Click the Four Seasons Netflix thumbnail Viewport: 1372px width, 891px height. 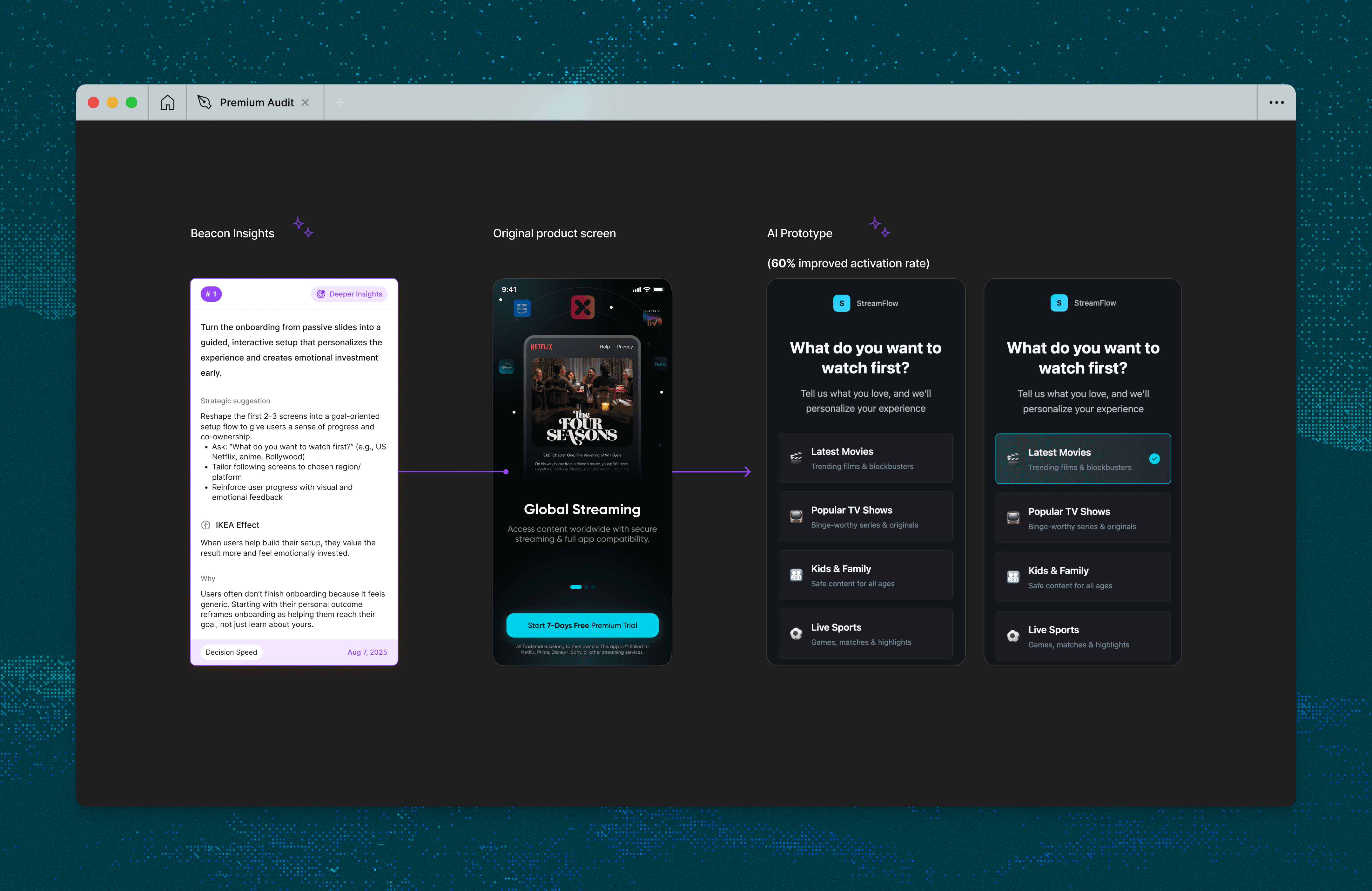tap(582, 402)
